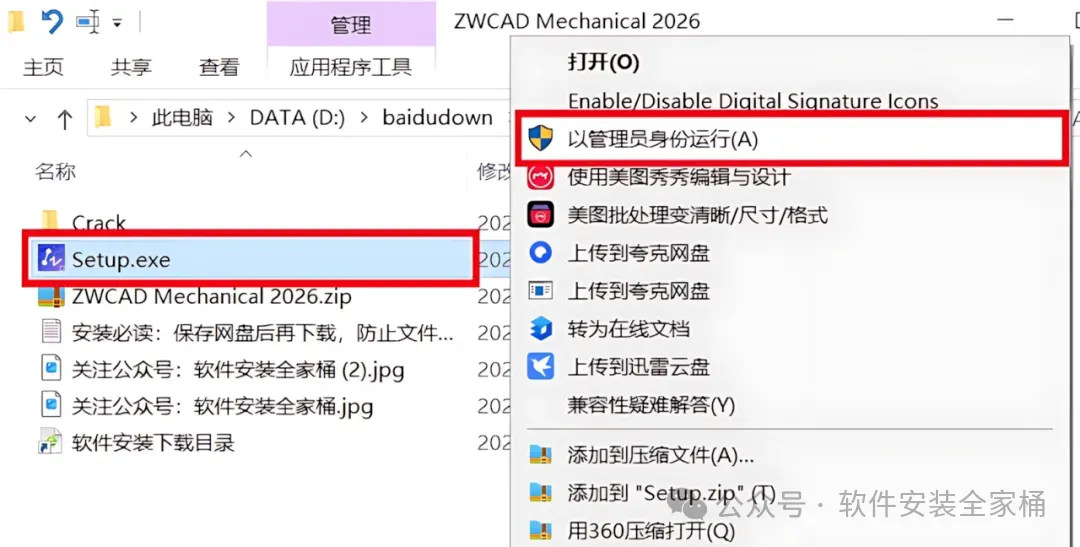
Task: Click the convert to online document icon
Action: point(541,329)
